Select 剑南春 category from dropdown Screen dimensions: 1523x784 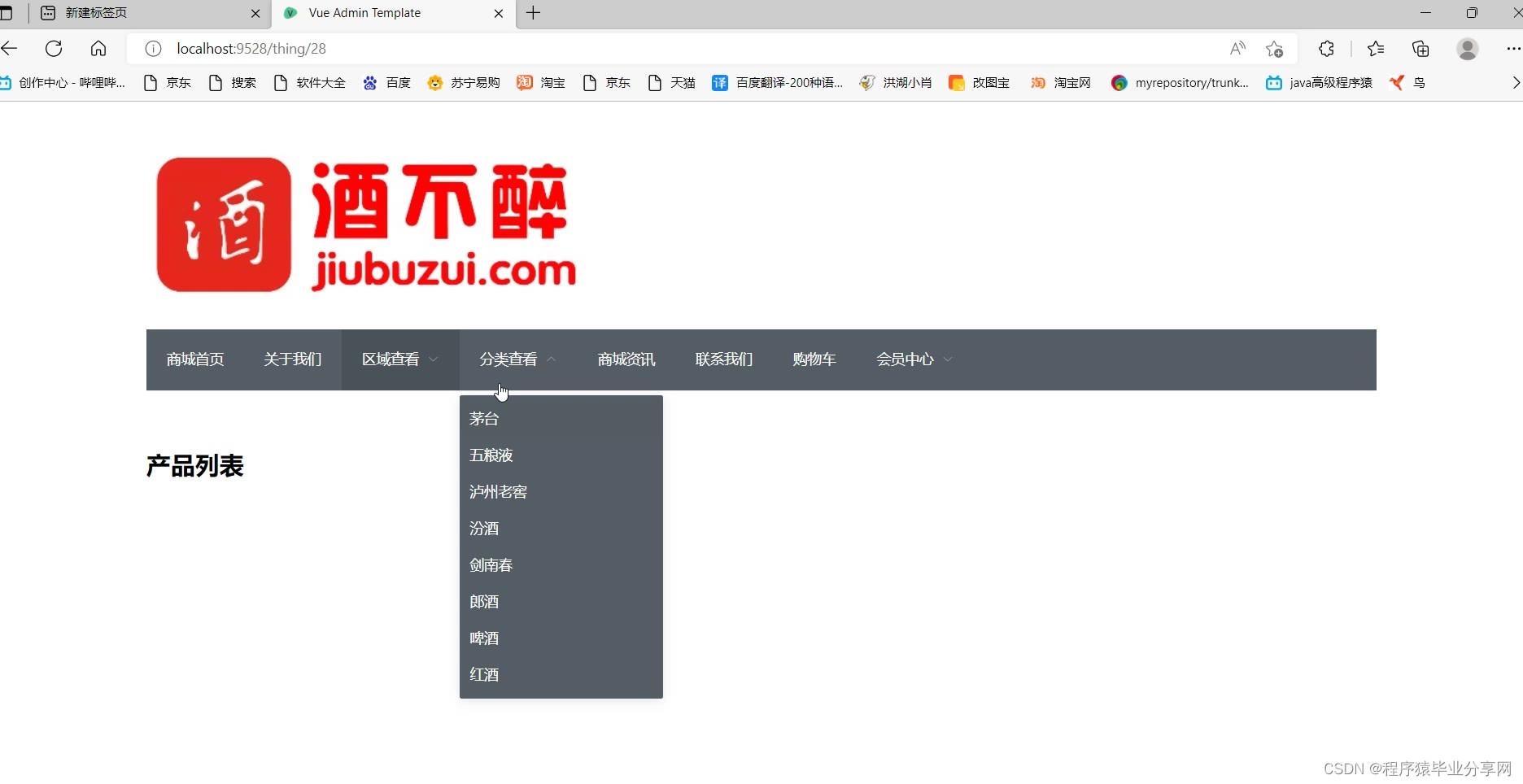[561, 565]
